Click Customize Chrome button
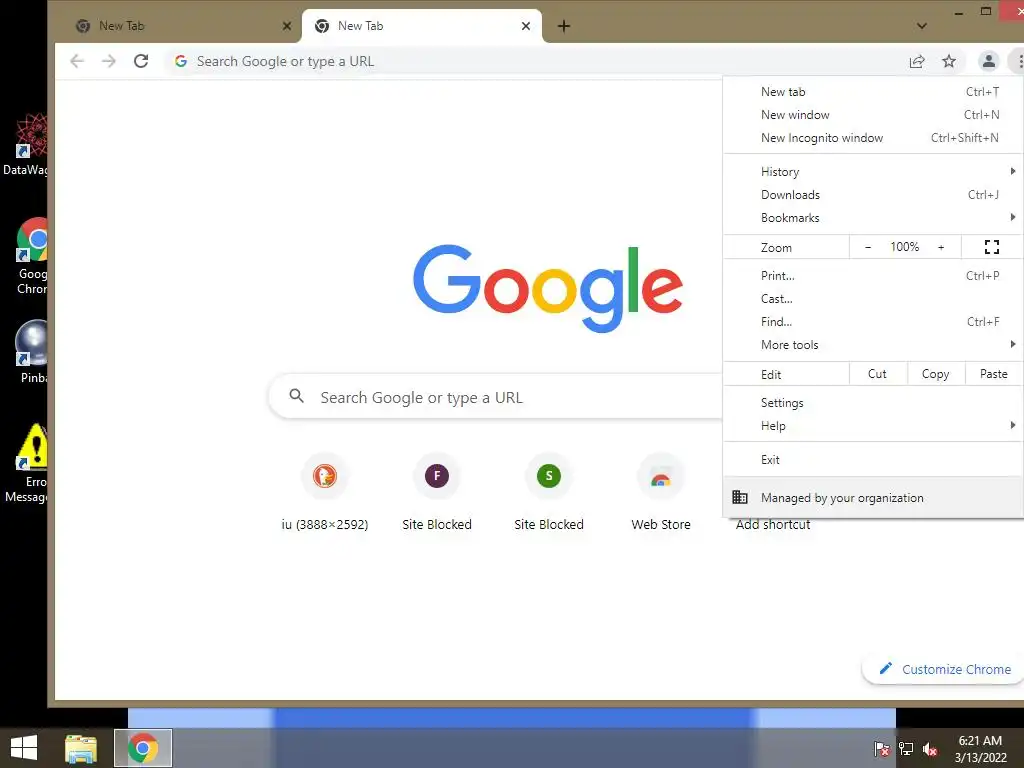Viewport: 1024px width, 768px height. [944, 669]
